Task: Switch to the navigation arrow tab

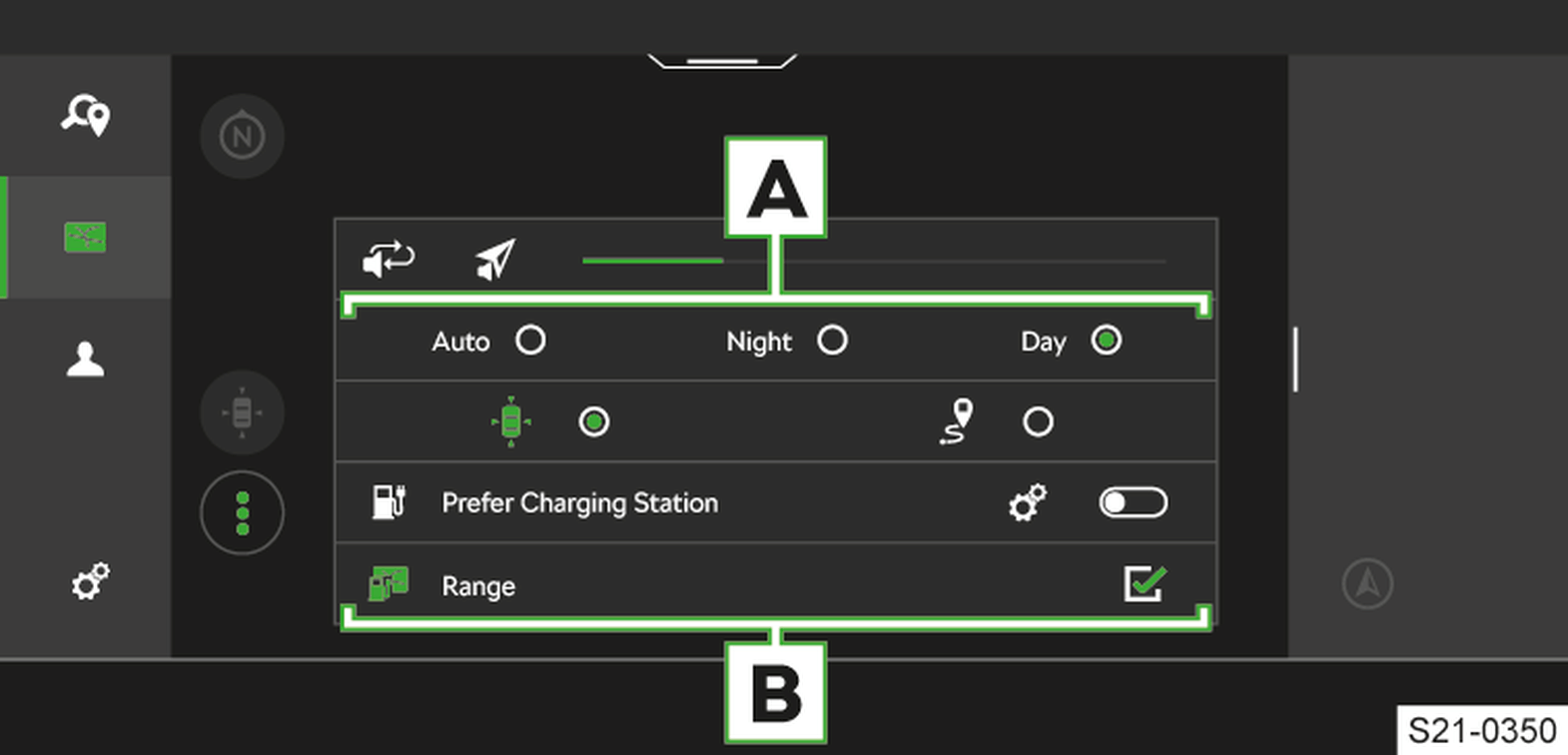Action: [495, 260]
